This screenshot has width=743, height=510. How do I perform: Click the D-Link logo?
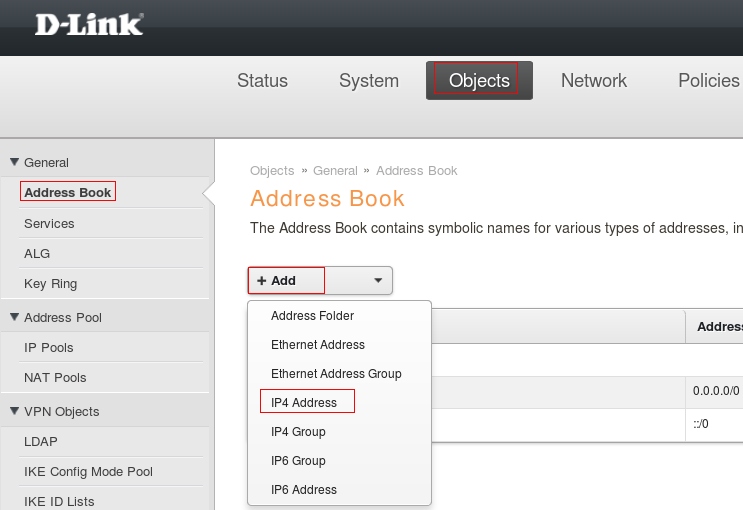[88, 24]
